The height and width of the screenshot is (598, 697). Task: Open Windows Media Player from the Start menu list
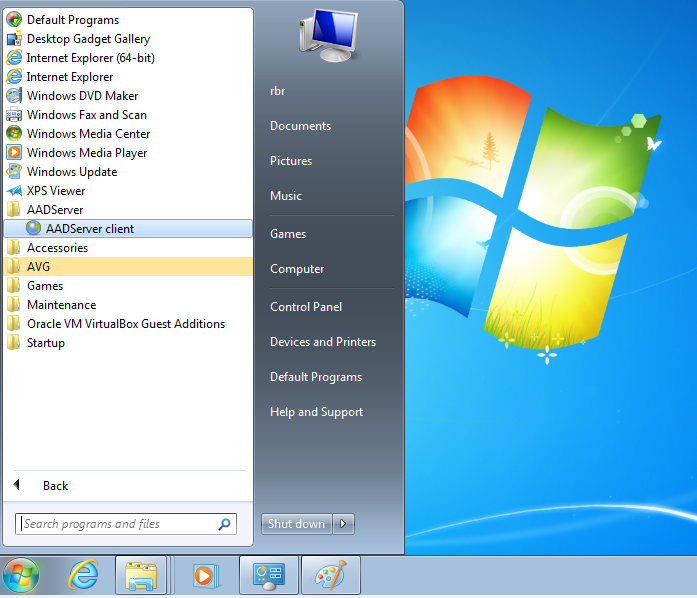click(x=86, y=153)
